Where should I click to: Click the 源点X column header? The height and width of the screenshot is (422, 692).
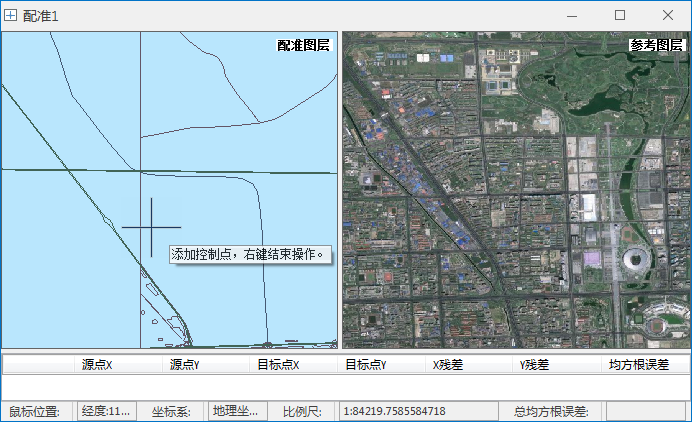click(x=97, y=365)
